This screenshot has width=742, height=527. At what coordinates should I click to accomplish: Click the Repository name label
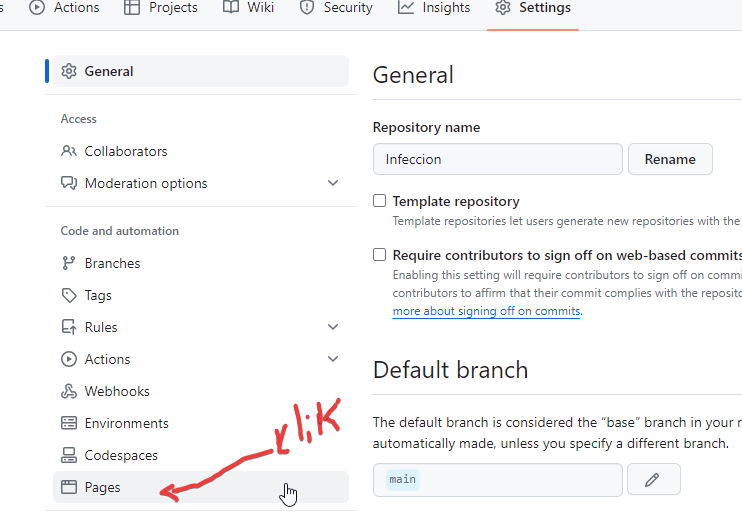[426, 127]
